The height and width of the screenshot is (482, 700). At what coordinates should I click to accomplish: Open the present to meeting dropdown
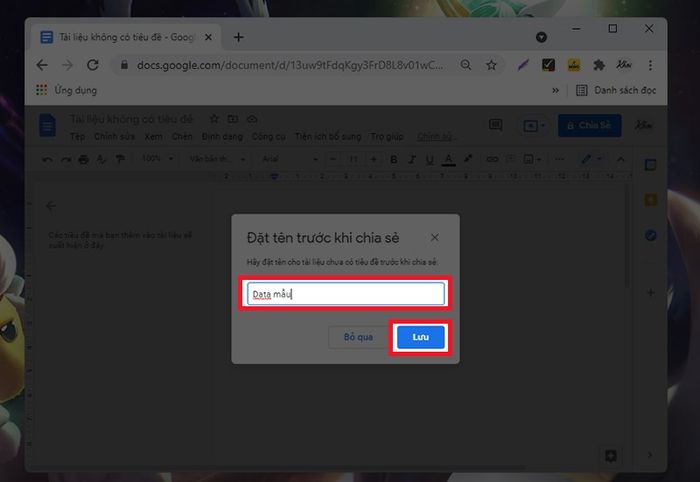[534, 126]
